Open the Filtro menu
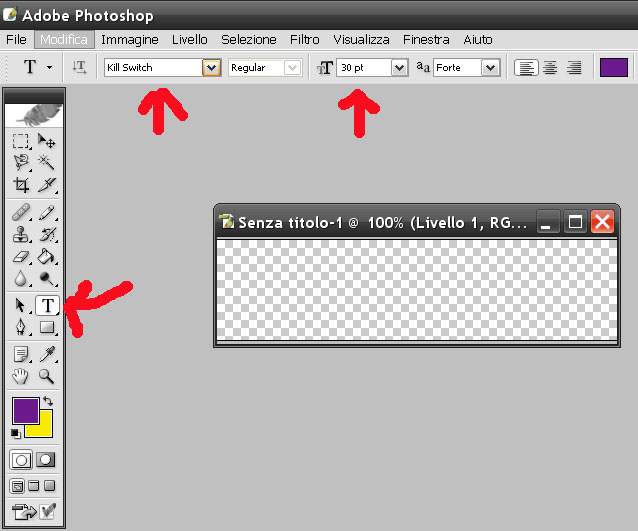Image resolution: width=638 pixels, height=531 pixels. pos(304,39)
